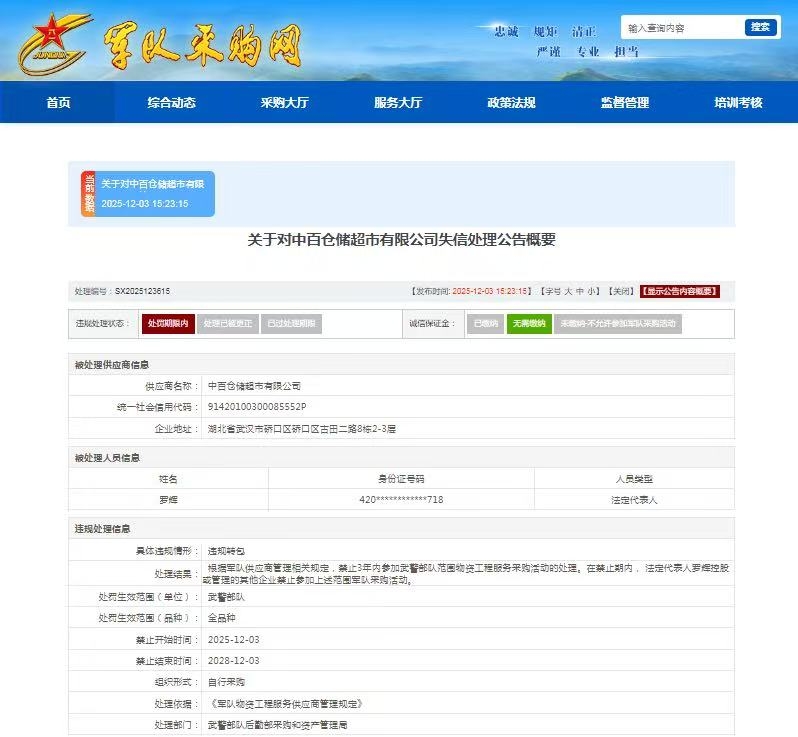Click the 担当 motto word in header
The image size is (798, 737).
(x=626, y=51)
